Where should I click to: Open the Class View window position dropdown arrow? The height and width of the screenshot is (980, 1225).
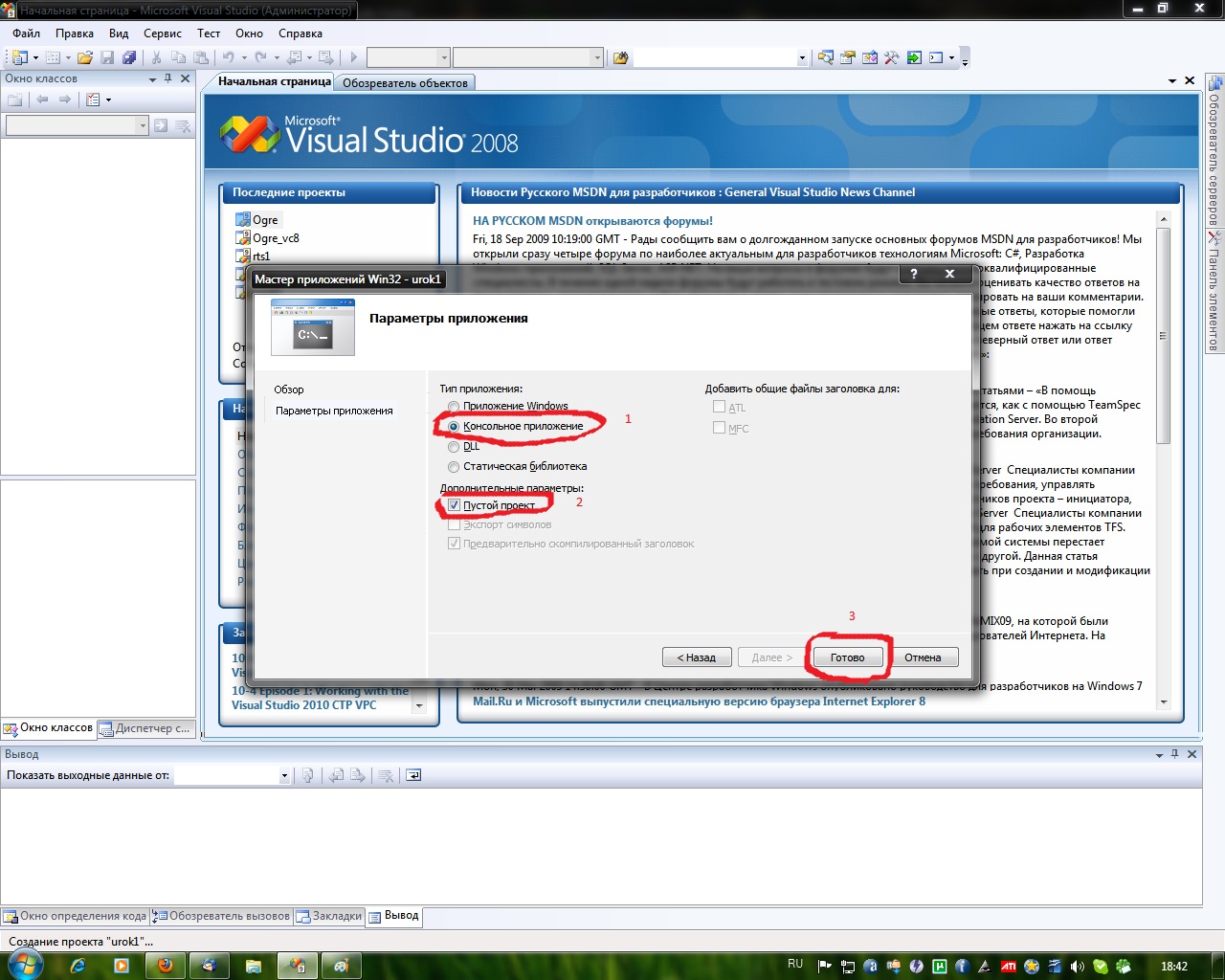[152, 79]
